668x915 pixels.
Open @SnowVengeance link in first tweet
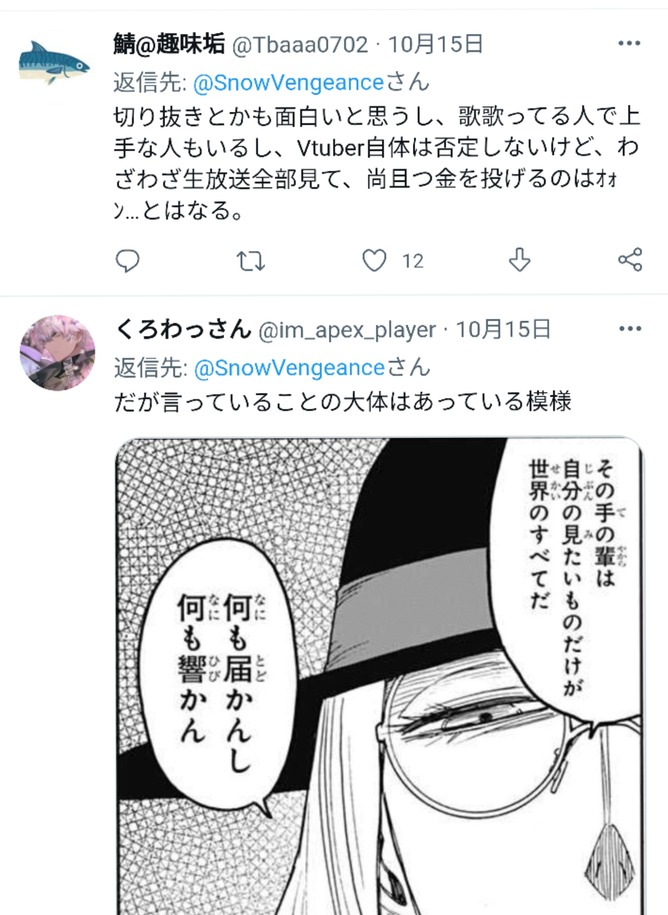coord(288,82)
